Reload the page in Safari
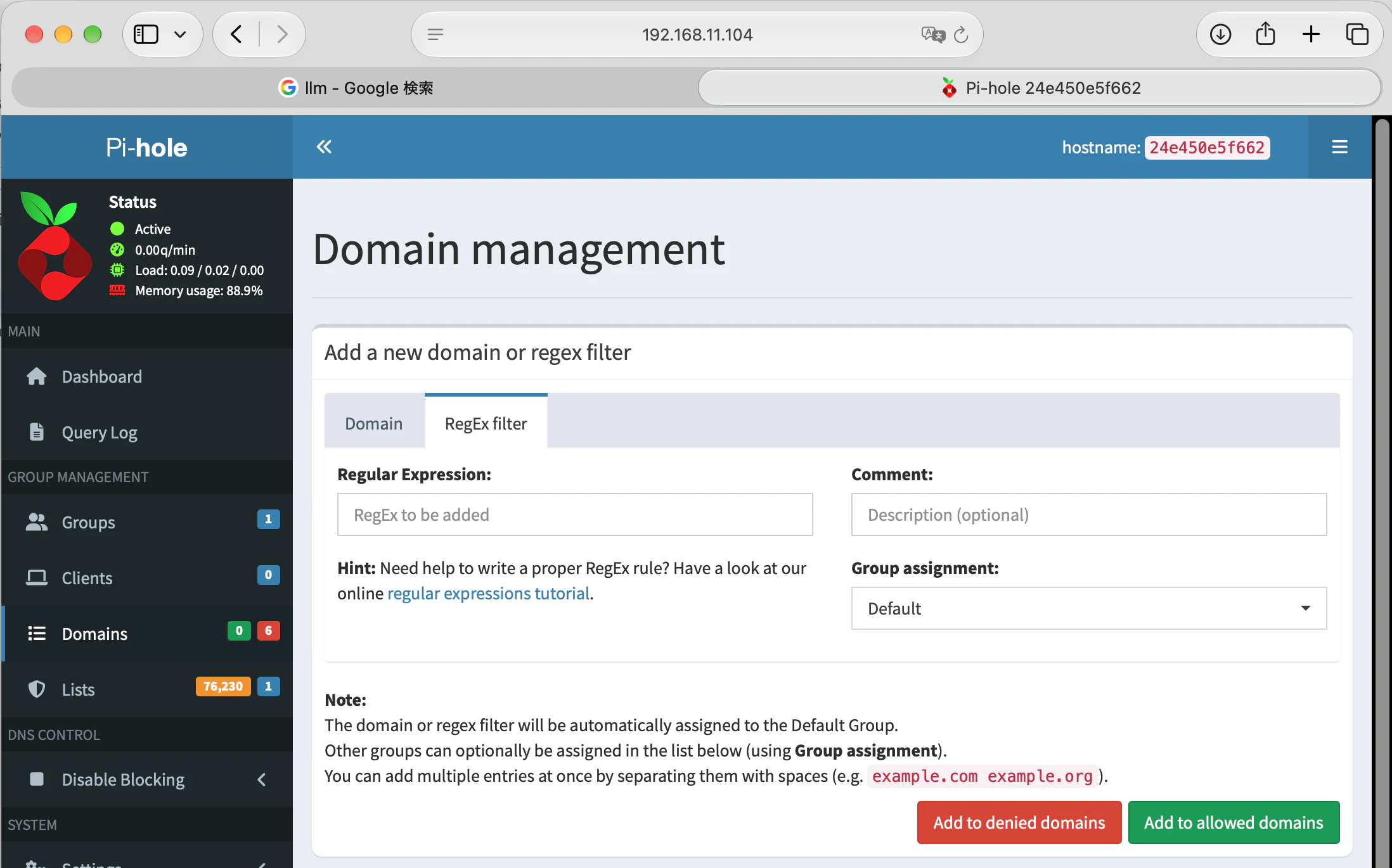The image size is (1392, 868). 961,34
